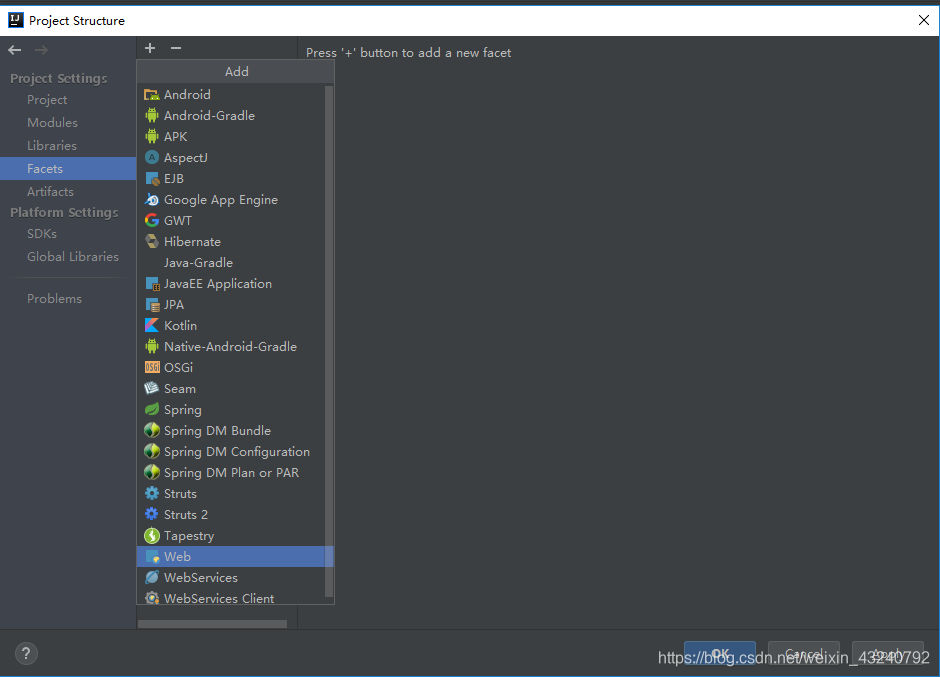Click the Hibernate icon
The width and height of the screenshot is (940, 677).
pyautogui.click(x=152, y=242)
